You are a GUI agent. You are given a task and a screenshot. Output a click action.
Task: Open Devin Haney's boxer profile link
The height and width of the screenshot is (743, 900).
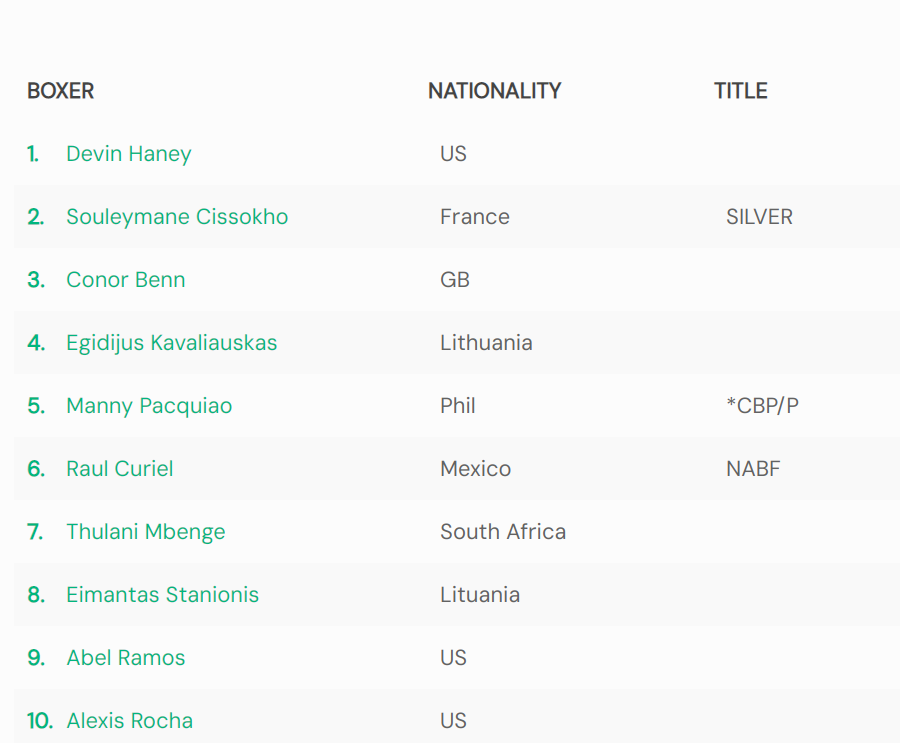(x=129, y=154)
